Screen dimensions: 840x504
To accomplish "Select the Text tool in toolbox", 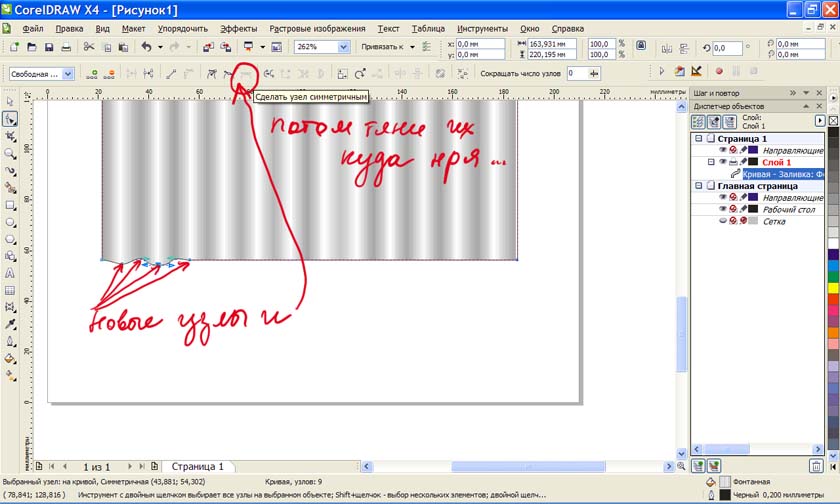I will (10, 273).
